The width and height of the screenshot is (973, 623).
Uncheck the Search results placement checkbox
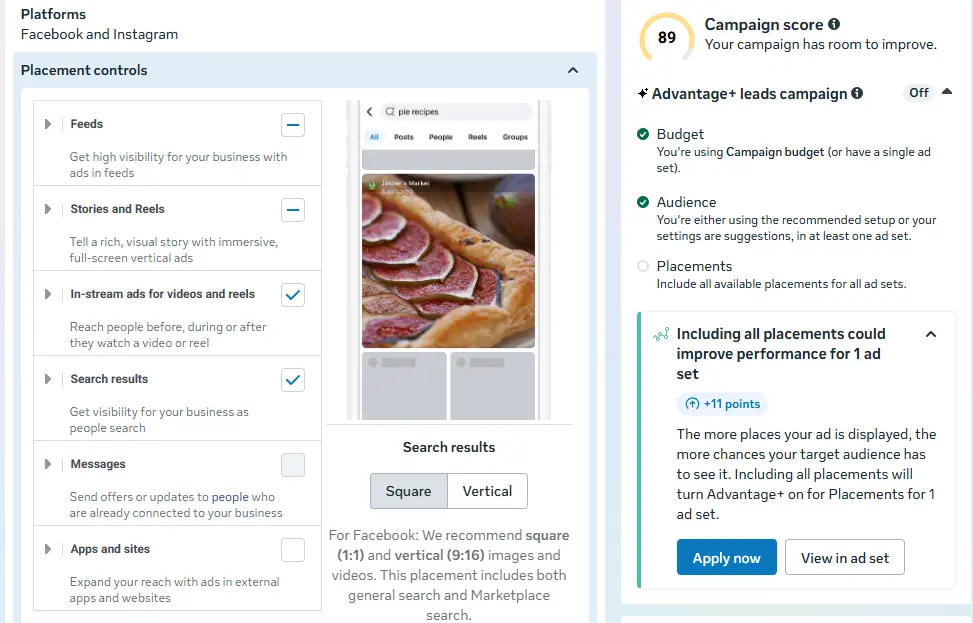pos(293,380)
